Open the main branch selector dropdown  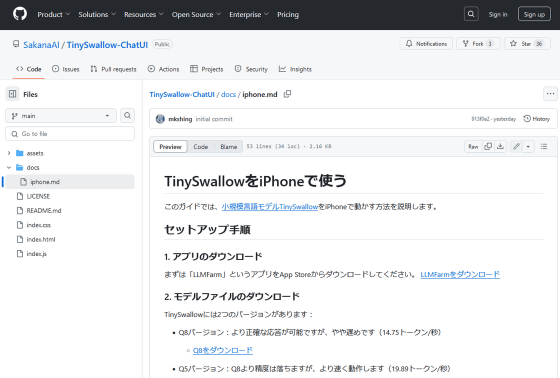click(61, 116)
